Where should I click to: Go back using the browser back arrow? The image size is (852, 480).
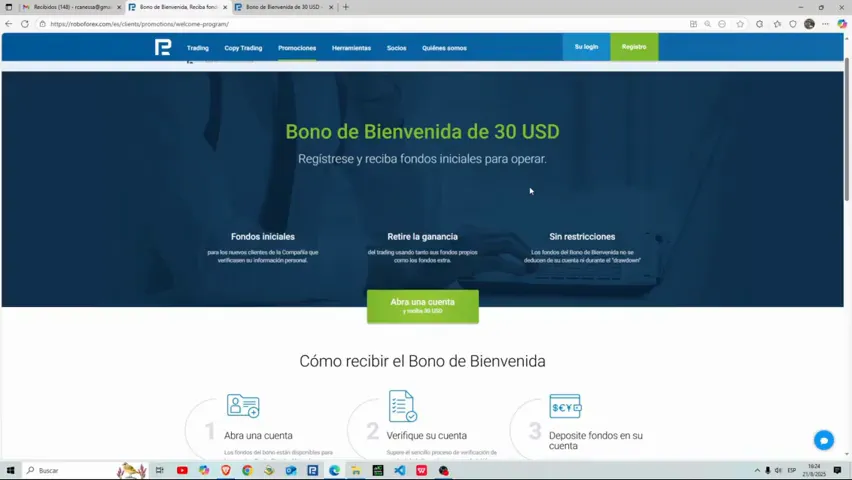(x=9, y=24)
